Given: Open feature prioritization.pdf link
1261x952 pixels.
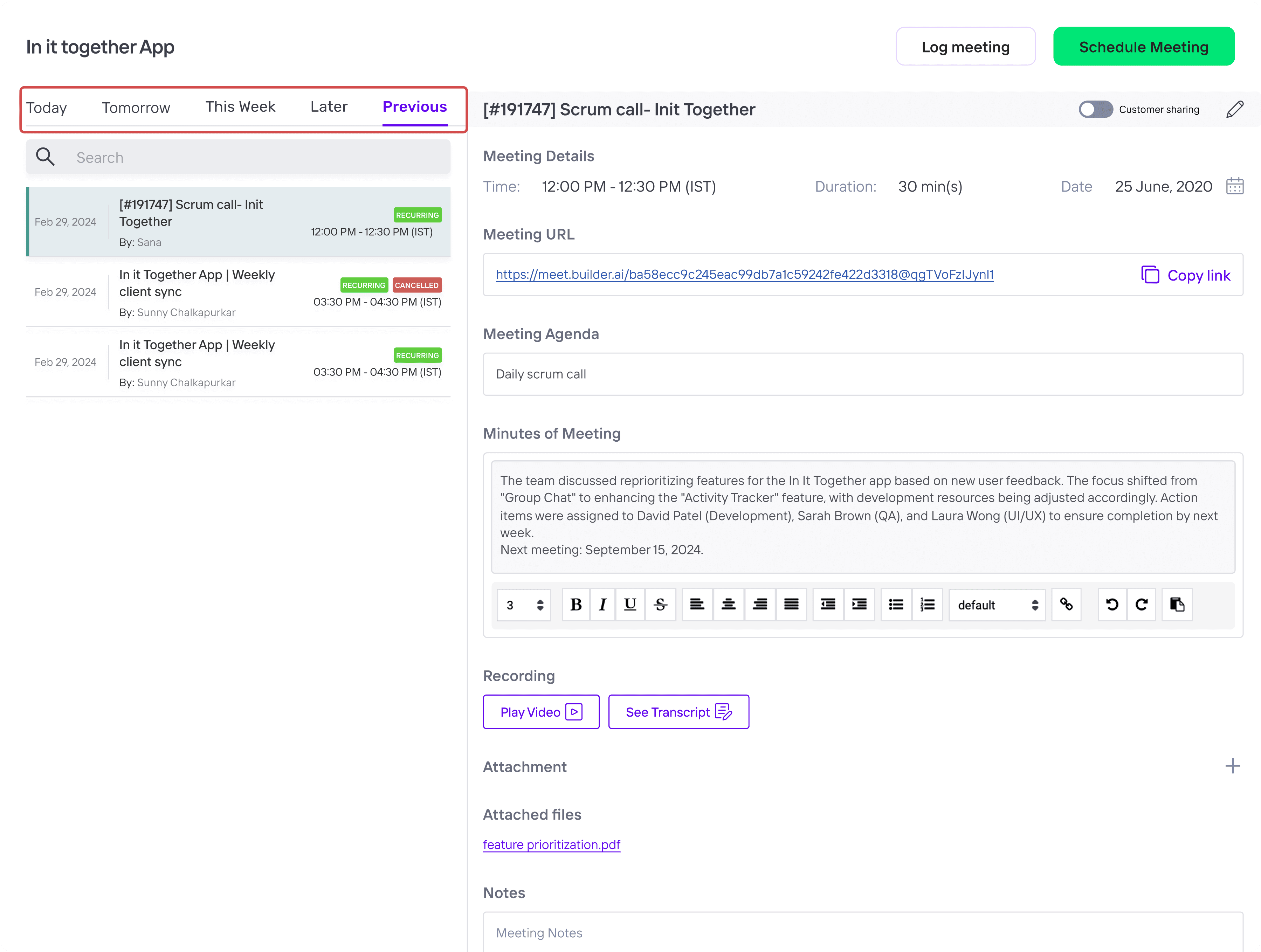Looking at the screenshot, I should 551,844.
